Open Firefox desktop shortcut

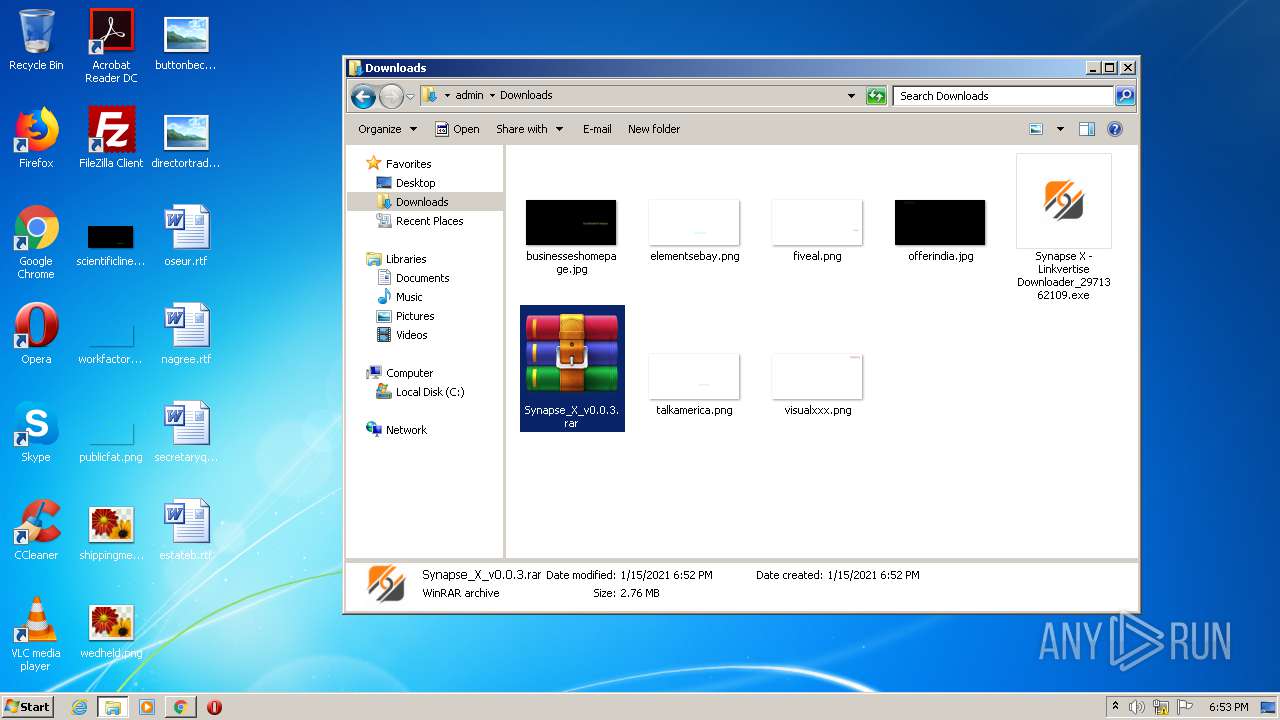tap(36, 139)
